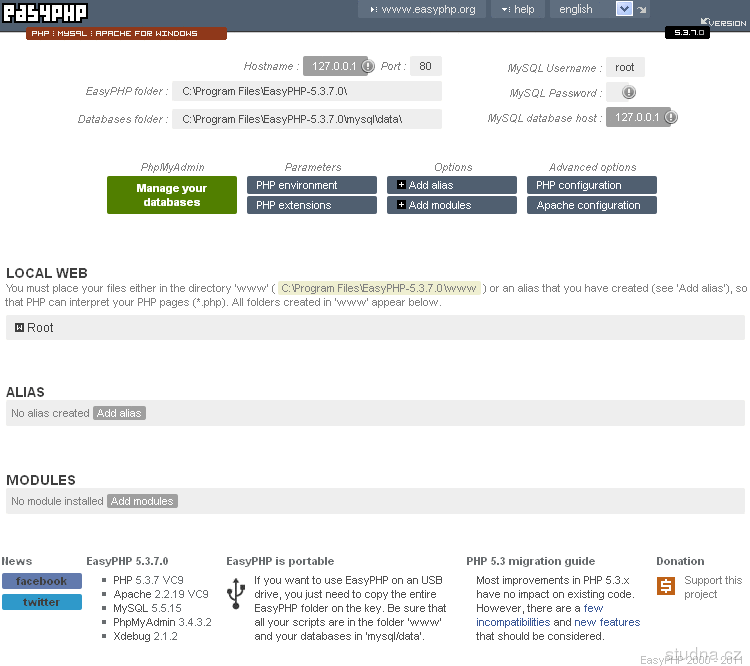Click Manage your databases button

[x=172, y=195]
